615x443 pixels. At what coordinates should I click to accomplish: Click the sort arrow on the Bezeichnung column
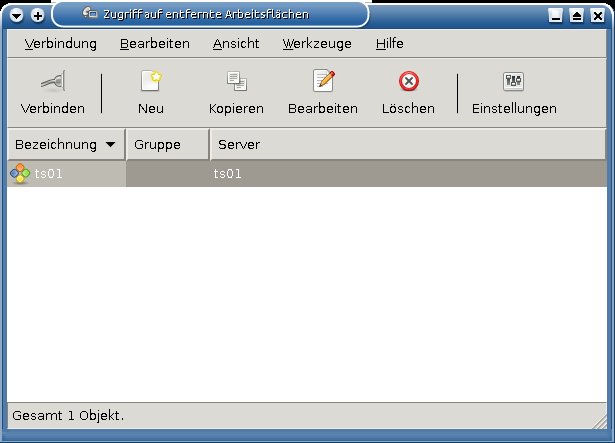point(110,145)
